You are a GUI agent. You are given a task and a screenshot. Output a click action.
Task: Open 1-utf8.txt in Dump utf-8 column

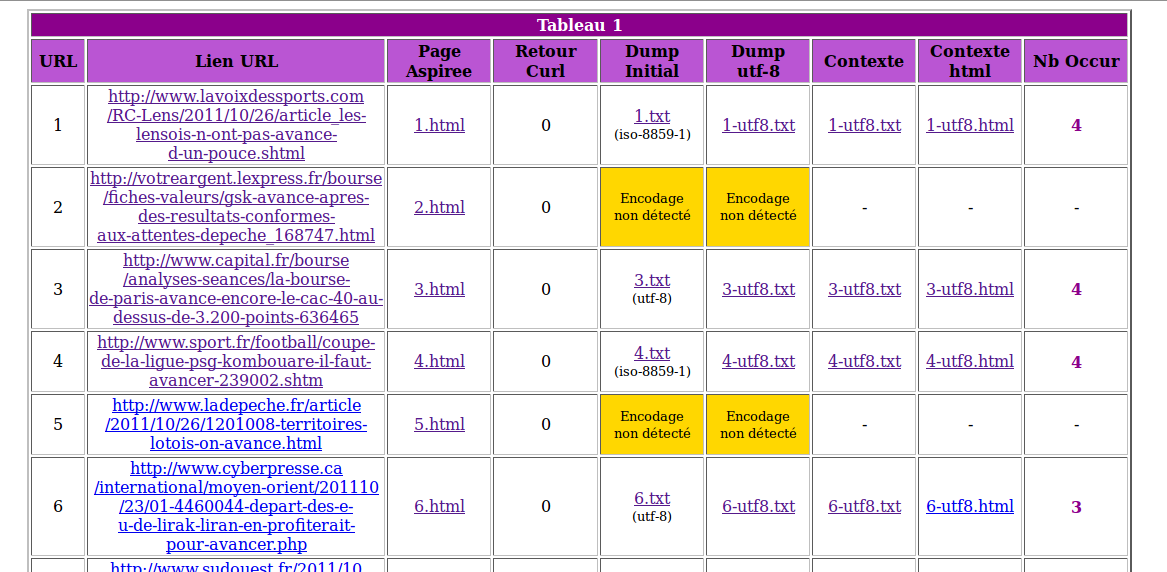coord(758,125)
